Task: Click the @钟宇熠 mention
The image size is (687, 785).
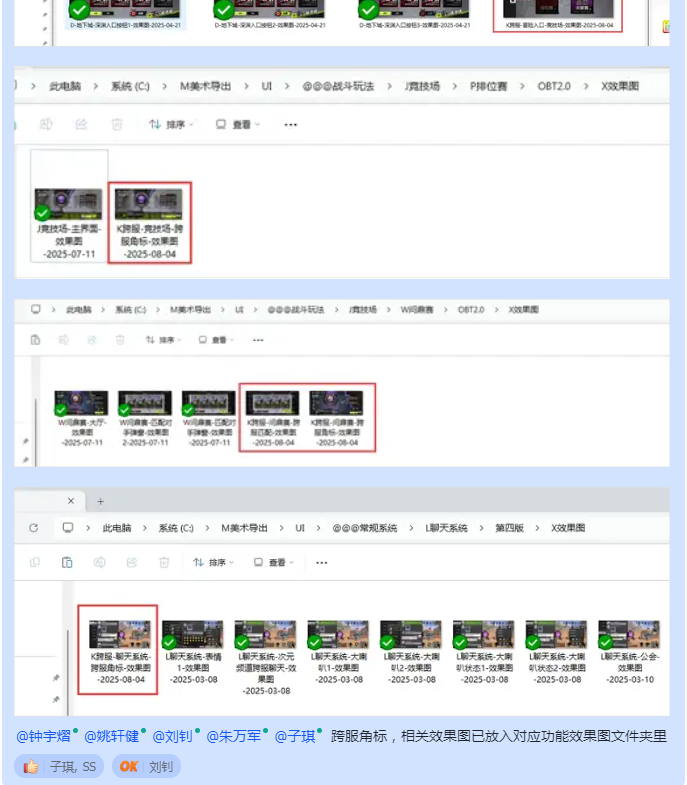Action: 44,736
